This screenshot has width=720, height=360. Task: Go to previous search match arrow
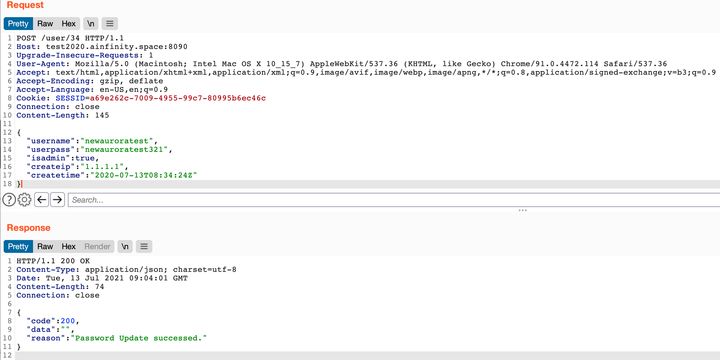coord(41,200)
